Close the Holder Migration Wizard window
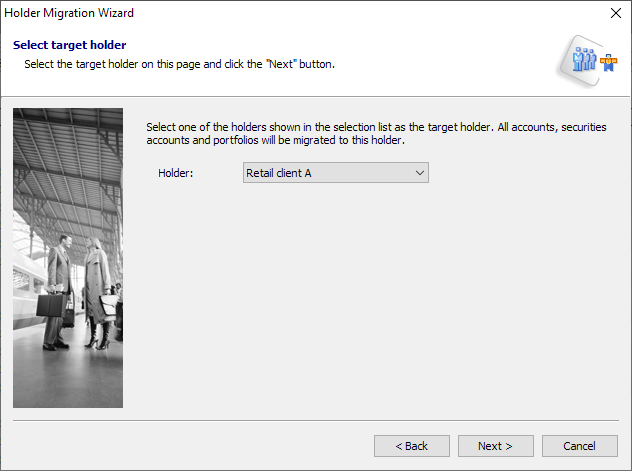This screenshot has height=471, width=632. coord(614,13)
